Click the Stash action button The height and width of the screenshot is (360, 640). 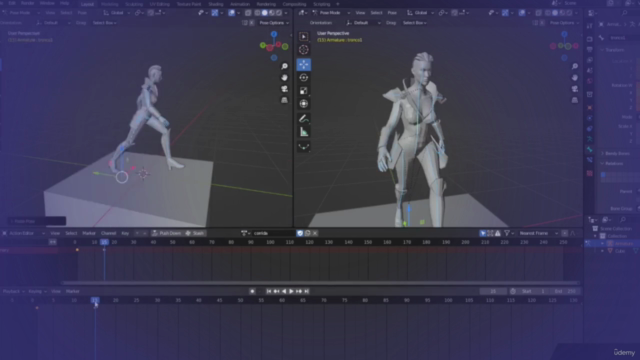point(195,233)
